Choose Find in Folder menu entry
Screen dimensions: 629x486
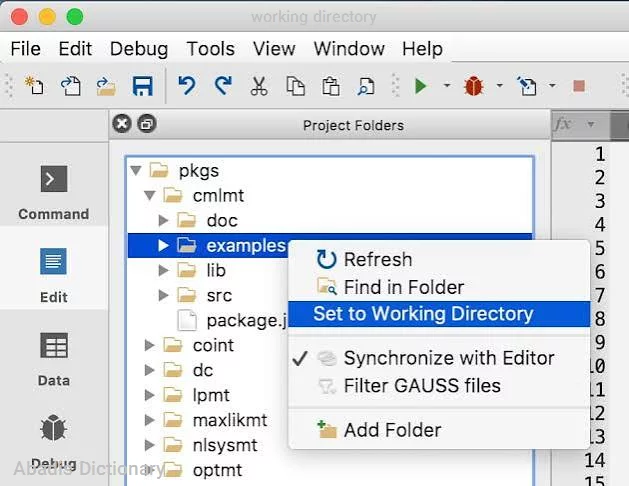[x=439, y=287]
